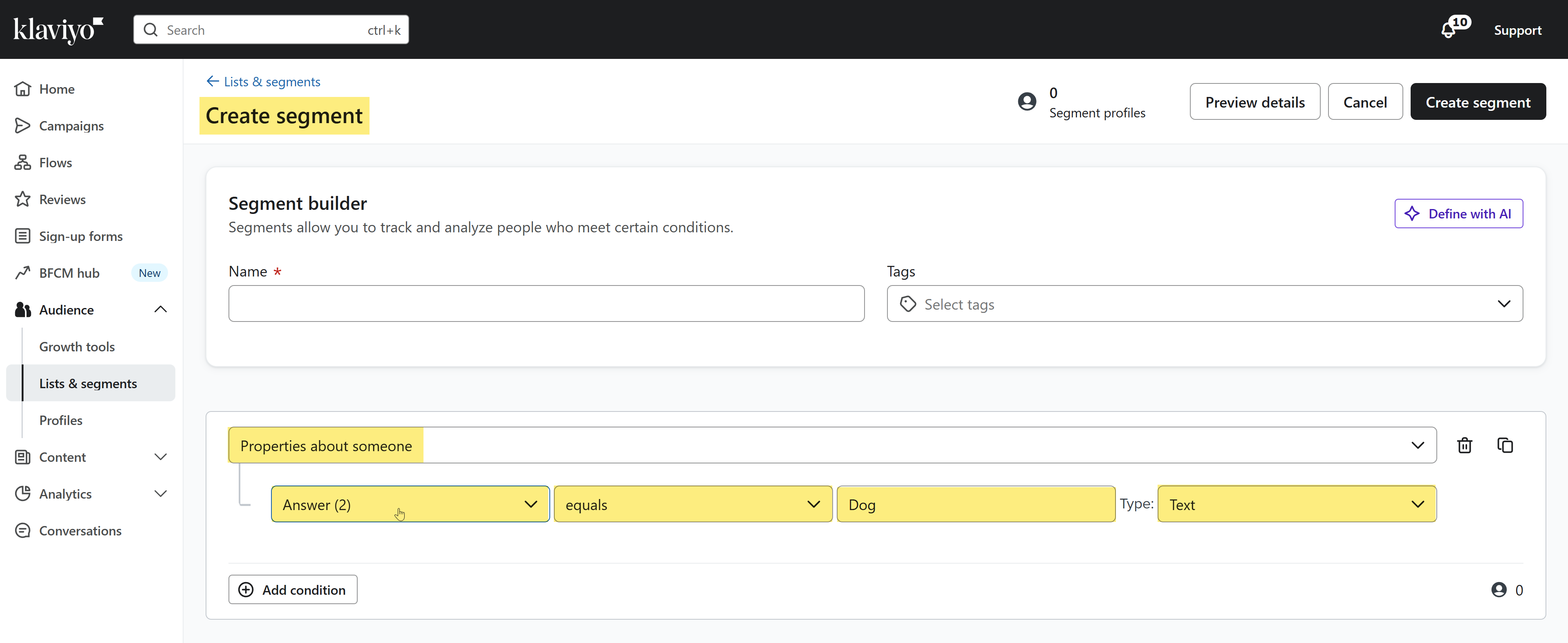Duplicate the condition with the copy icon
The height and width of the screenshot is (643, 1568).
tap(1505, 445)
